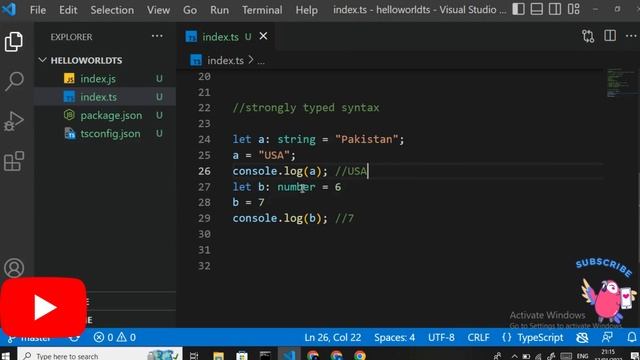This screenshot has height=360, width=640.
Task: Click the VS Code logo icon
Action: point(9,9)
